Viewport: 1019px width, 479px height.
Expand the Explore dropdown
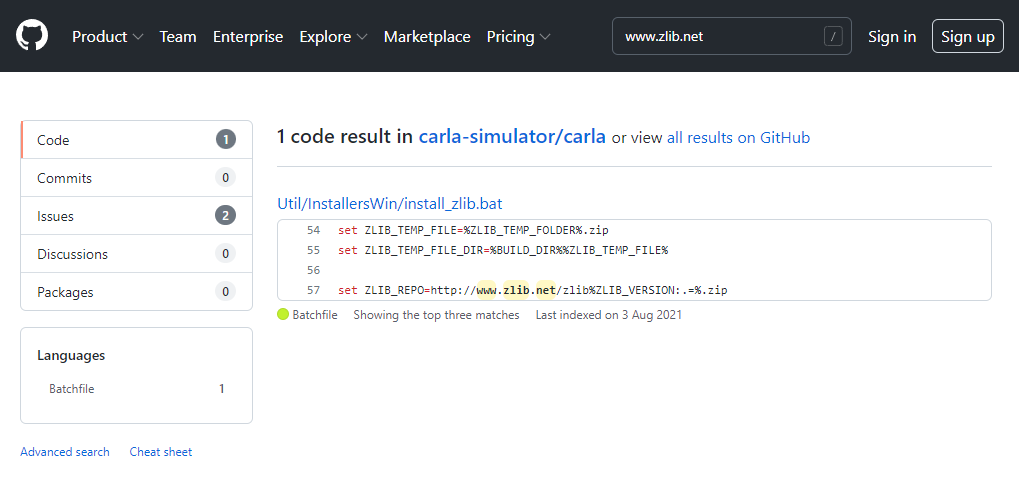click(333, 36)
